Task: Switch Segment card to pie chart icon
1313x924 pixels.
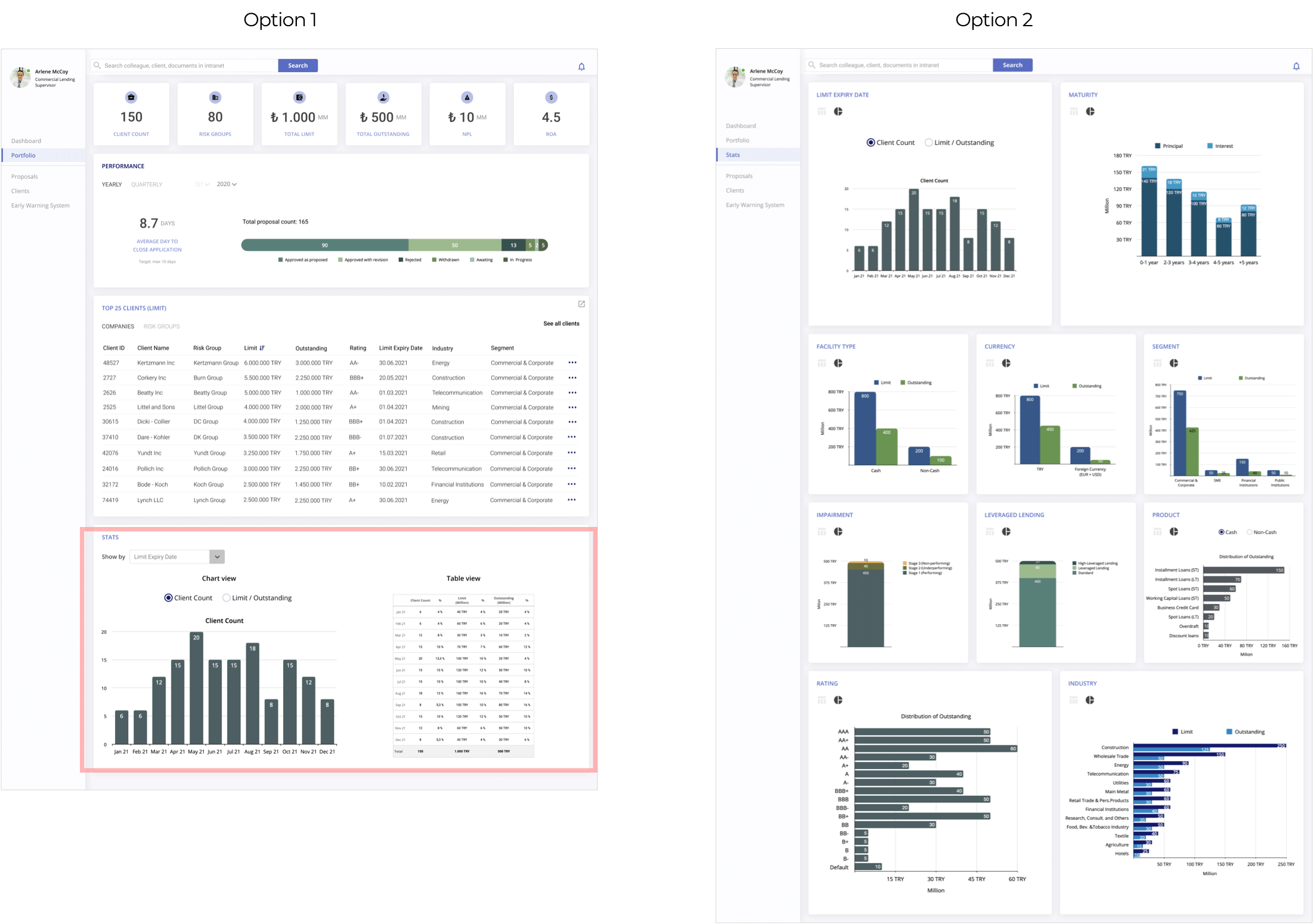Action: pos(1173,363)
